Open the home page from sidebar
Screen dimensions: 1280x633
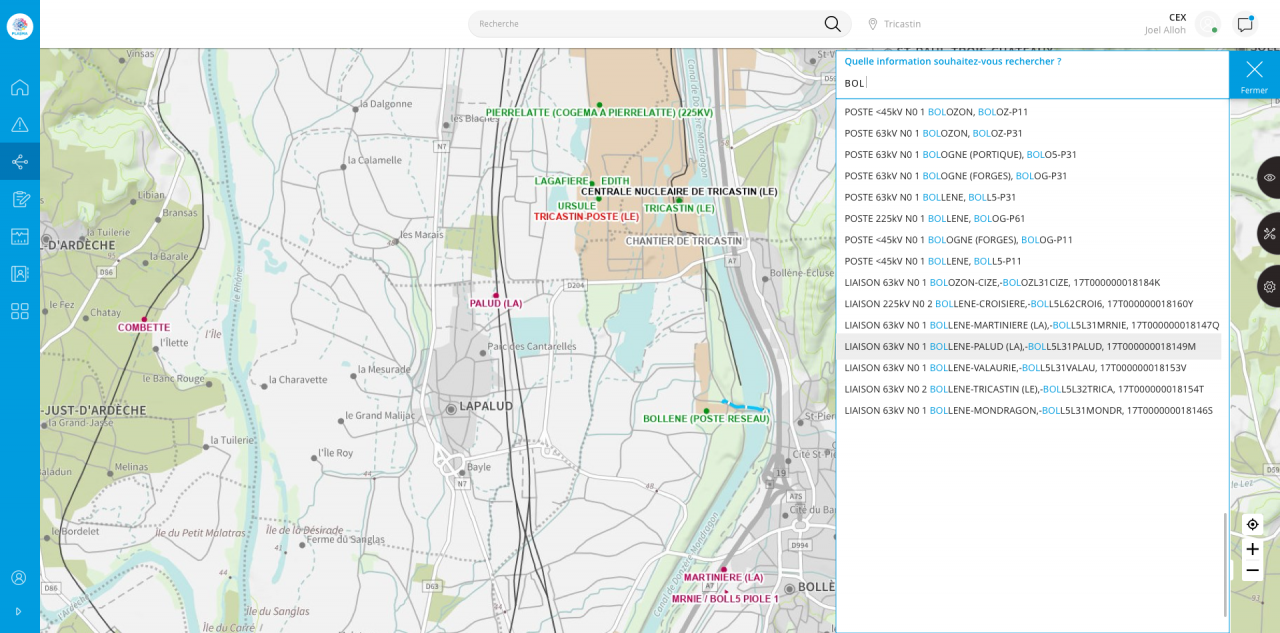20,87
